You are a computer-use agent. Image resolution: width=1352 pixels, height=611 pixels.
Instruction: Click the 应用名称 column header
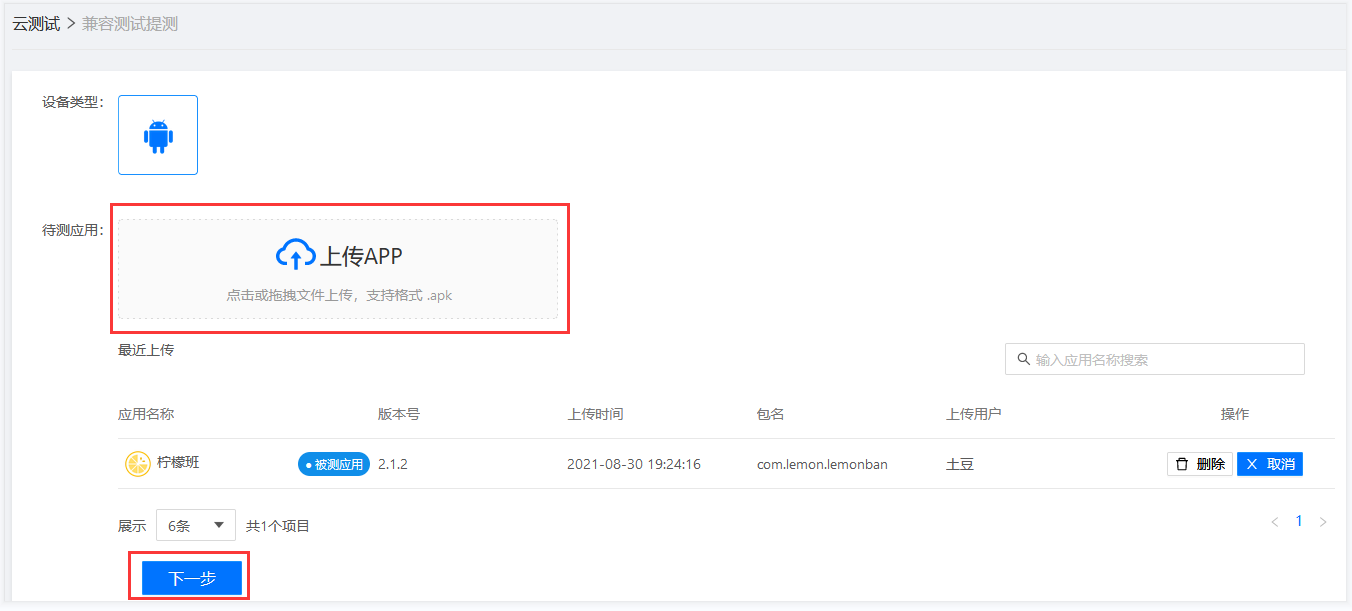146,414
